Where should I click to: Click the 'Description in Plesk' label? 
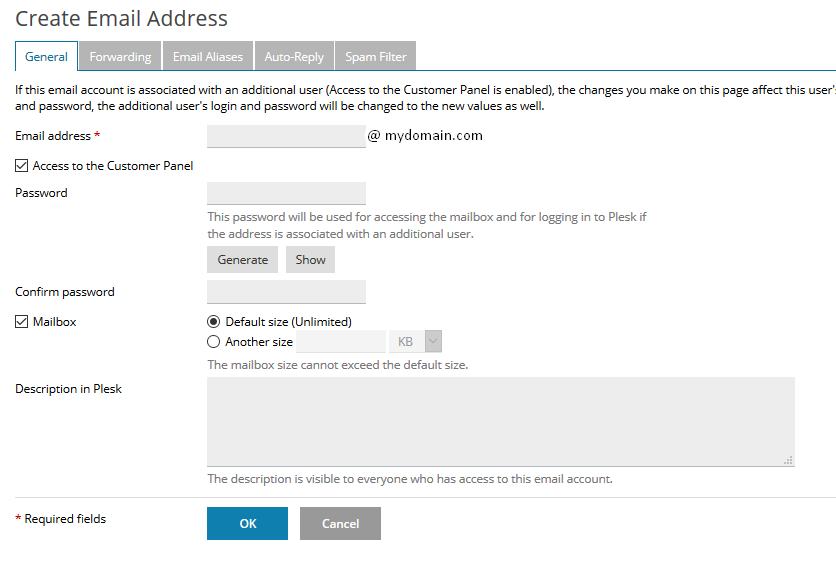click(x=68, y=389)
